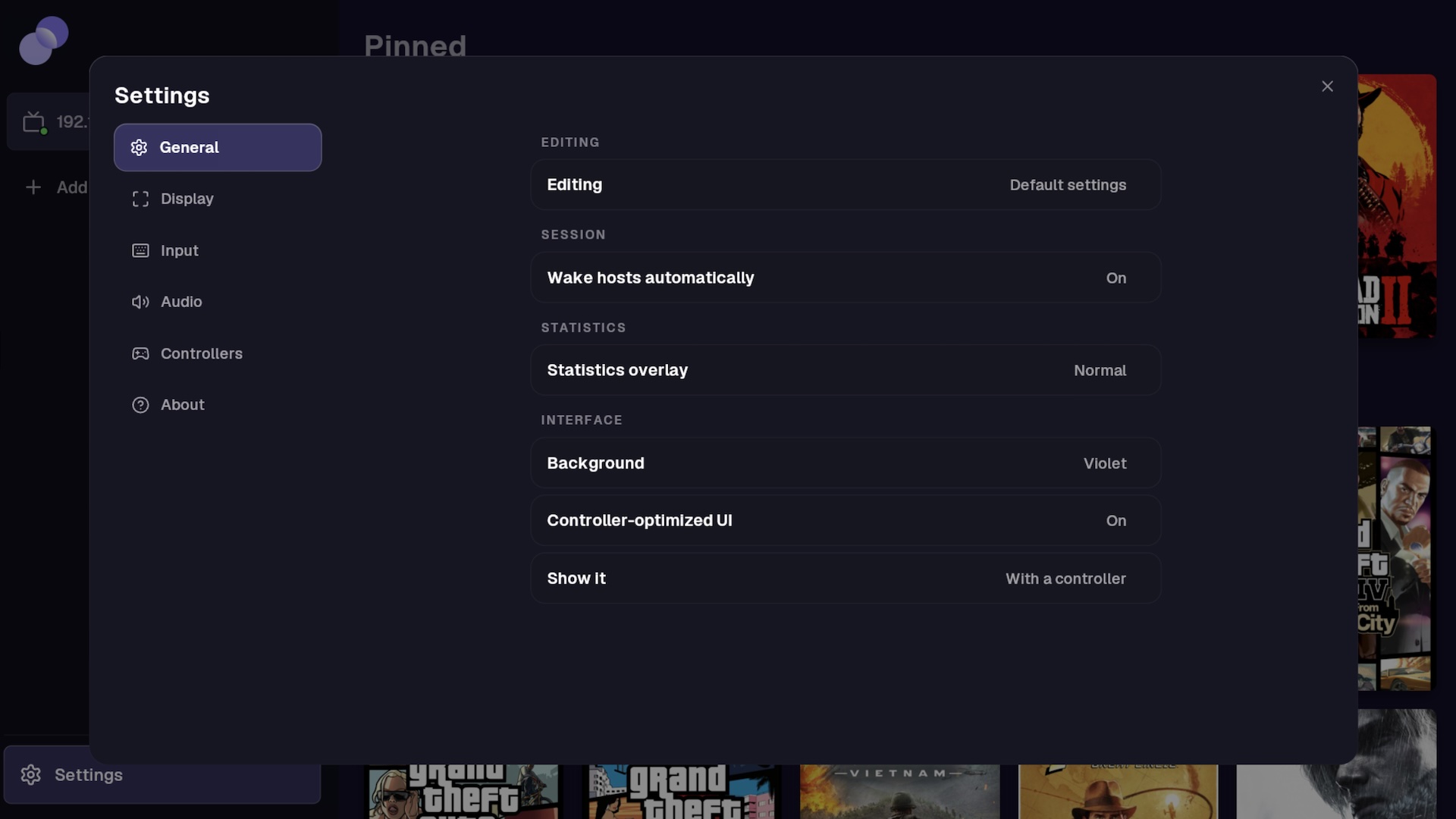
Task: Switch to the Display settings tab
Action: [x=218, y=199]
